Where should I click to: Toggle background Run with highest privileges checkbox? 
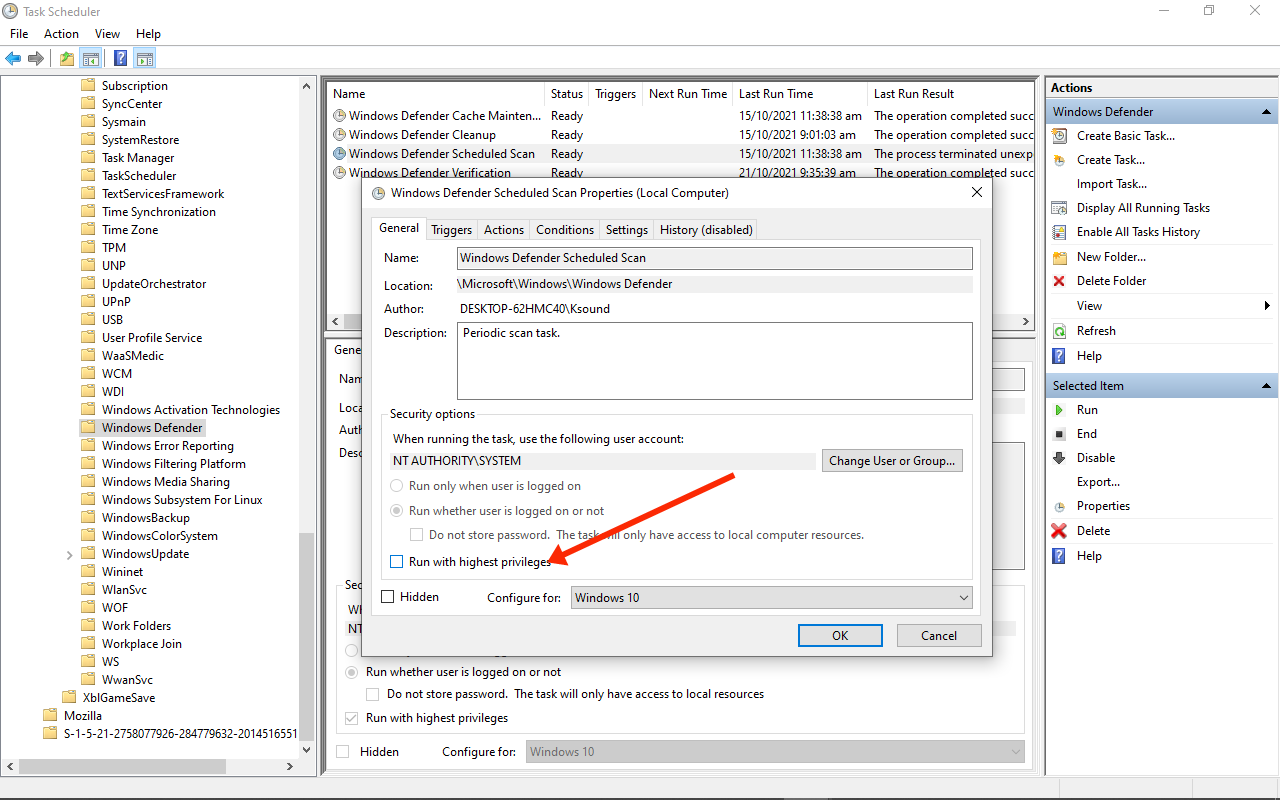tap(351, 718)
